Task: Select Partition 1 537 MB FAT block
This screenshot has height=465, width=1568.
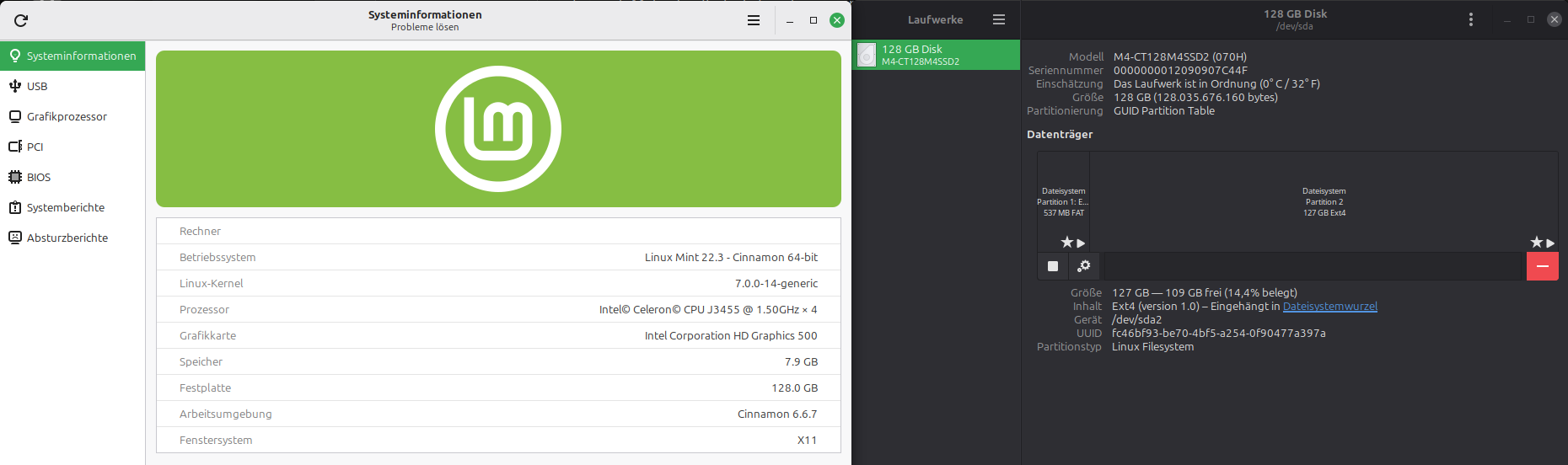Action: [x=1063, y=201]
